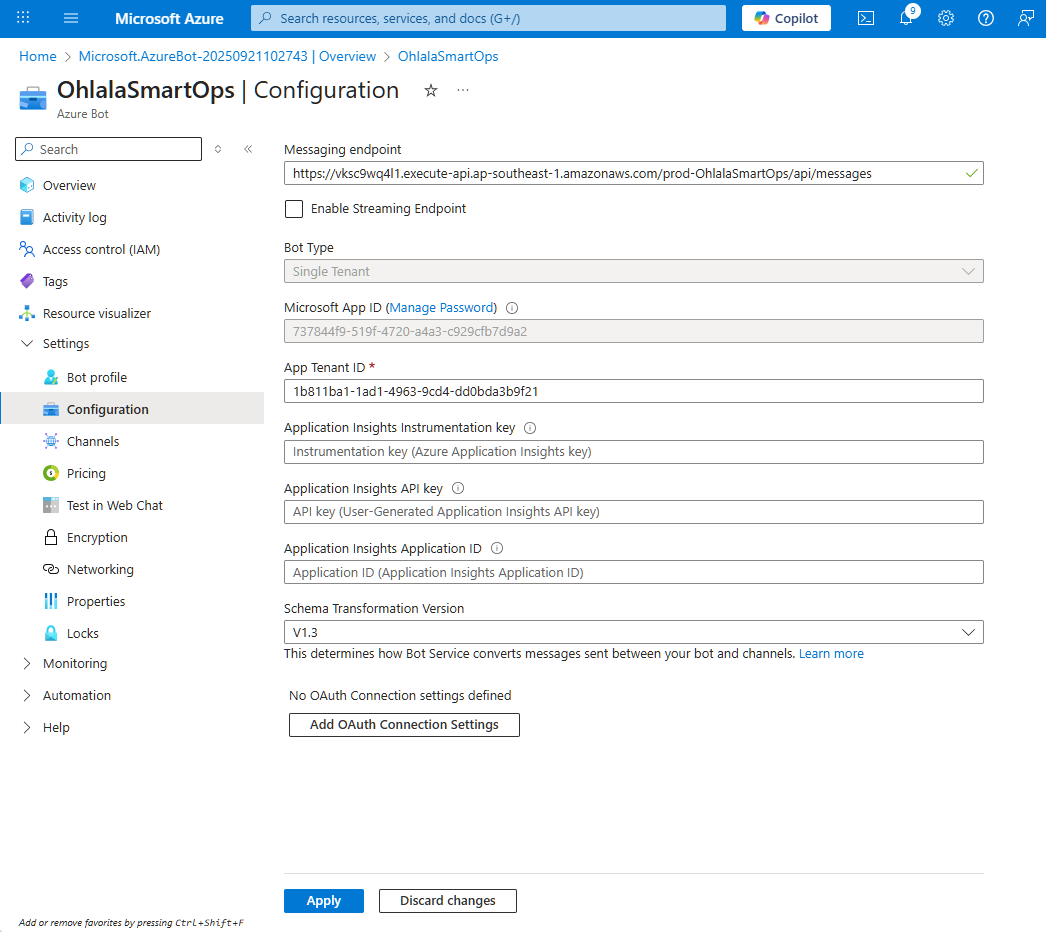Open the feedback icon in top bar
The height and width of the screenshot is (932, 1046).
click(x=1025, y=18)
